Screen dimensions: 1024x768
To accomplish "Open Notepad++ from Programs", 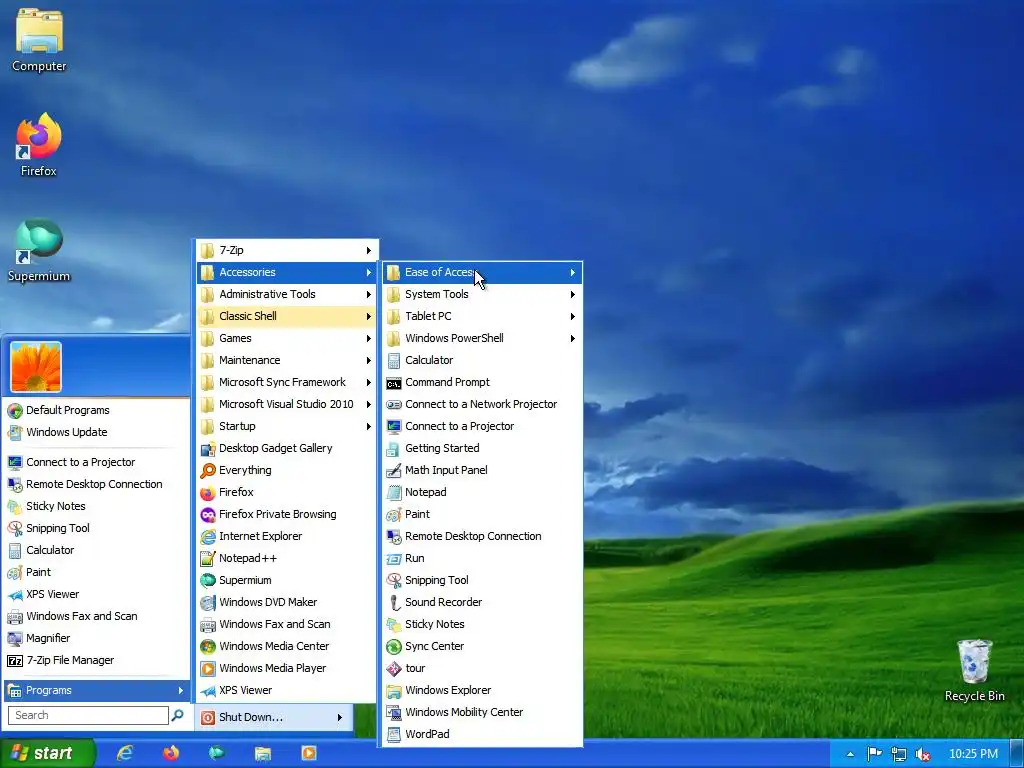I will [287, 558].
